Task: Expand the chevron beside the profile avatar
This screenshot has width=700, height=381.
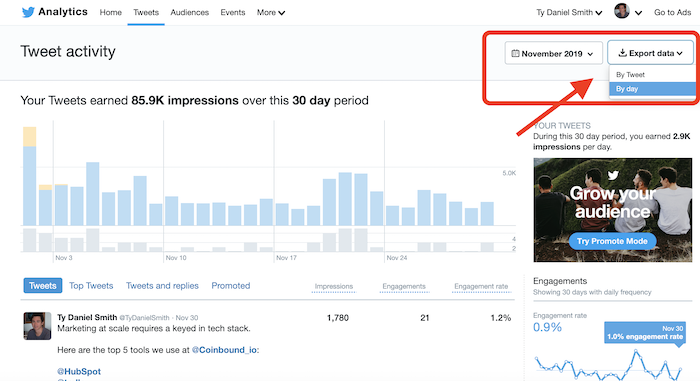Action: [x=638, y=13]
